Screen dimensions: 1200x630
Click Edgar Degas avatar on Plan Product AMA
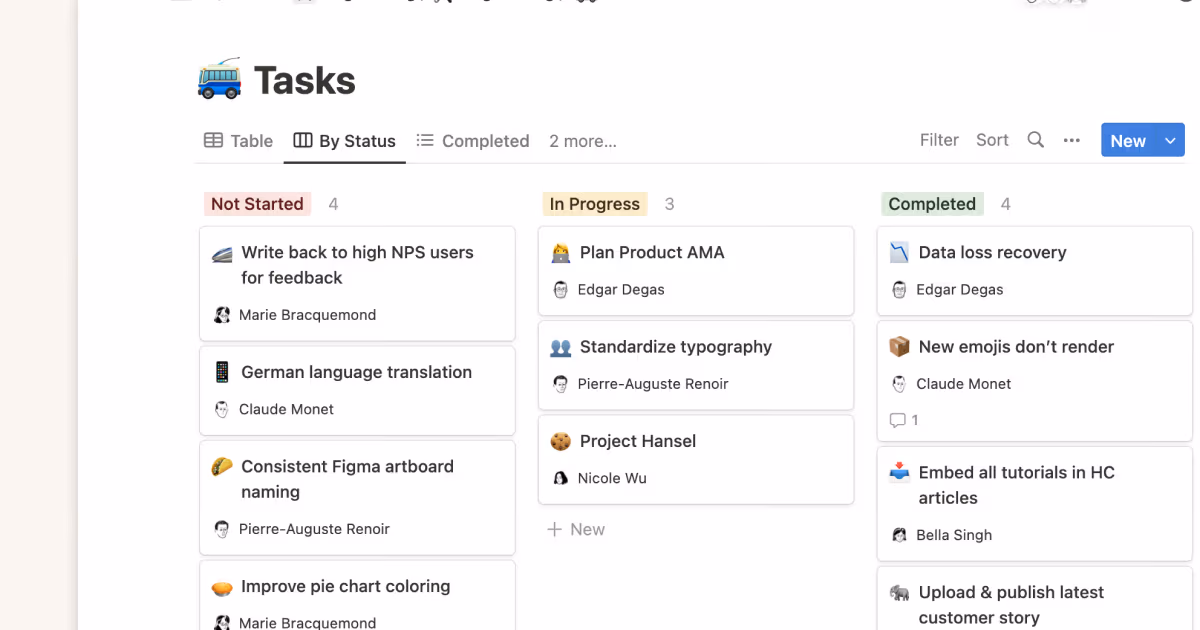tap(560, 289)
